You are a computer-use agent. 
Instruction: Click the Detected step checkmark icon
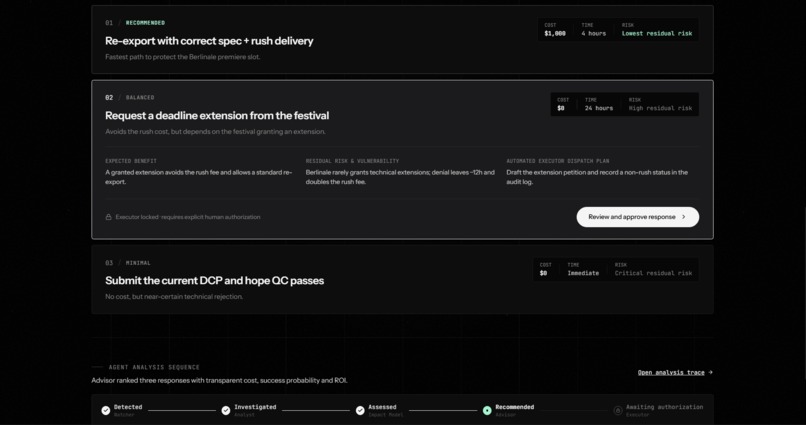[105, 410]
